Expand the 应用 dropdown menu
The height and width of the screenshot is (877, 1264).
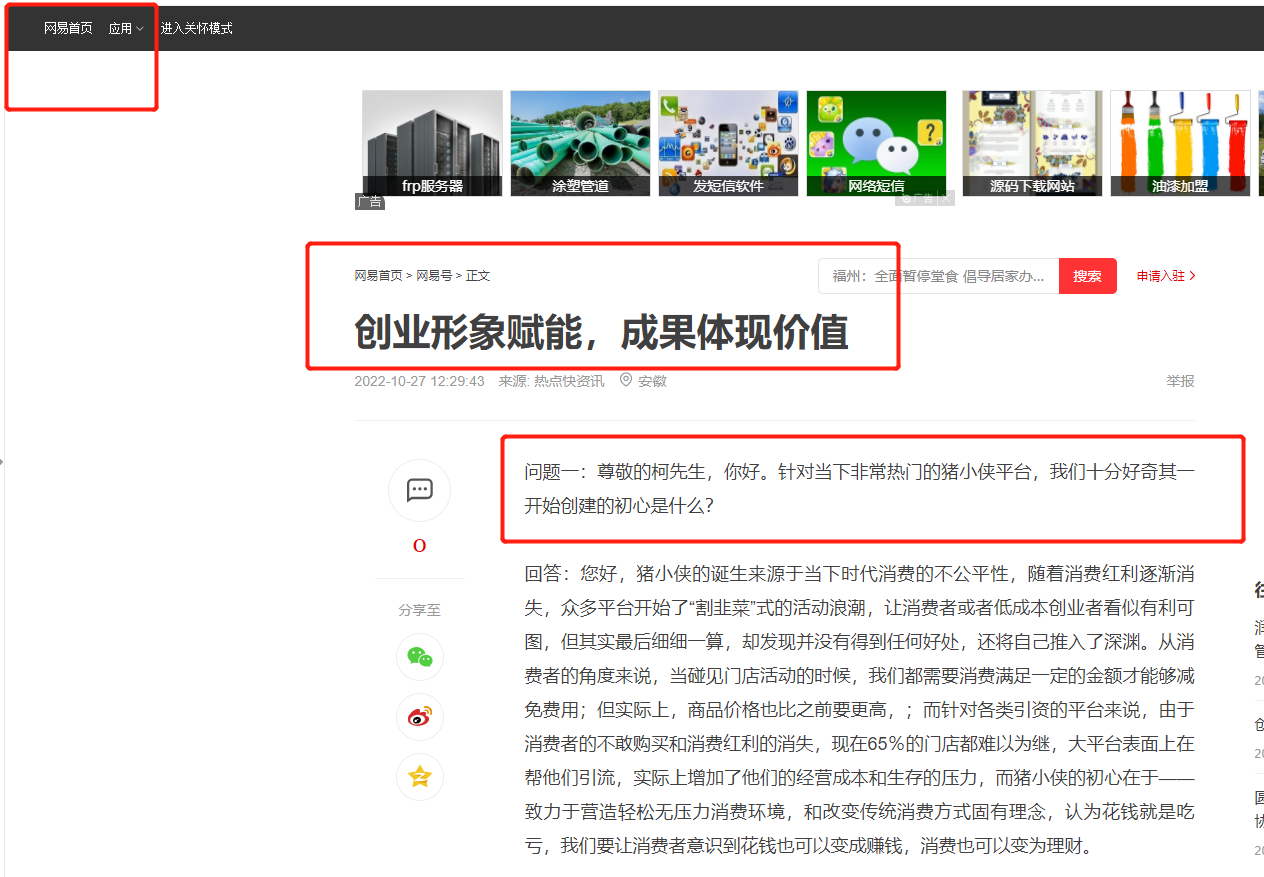coord(126,29)
